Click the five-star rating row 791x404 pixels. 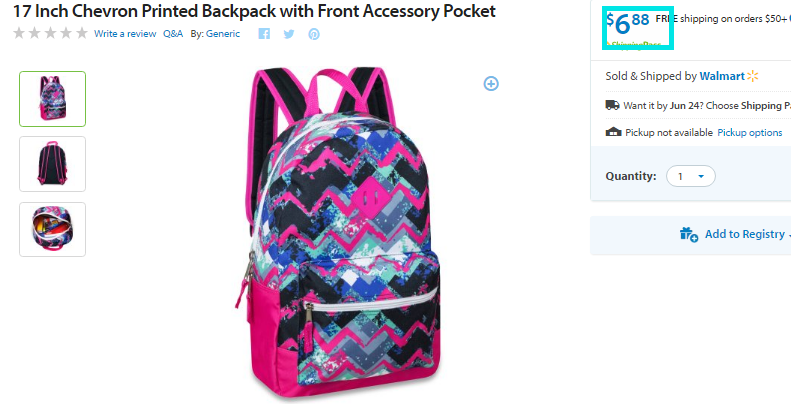[50, 33]
